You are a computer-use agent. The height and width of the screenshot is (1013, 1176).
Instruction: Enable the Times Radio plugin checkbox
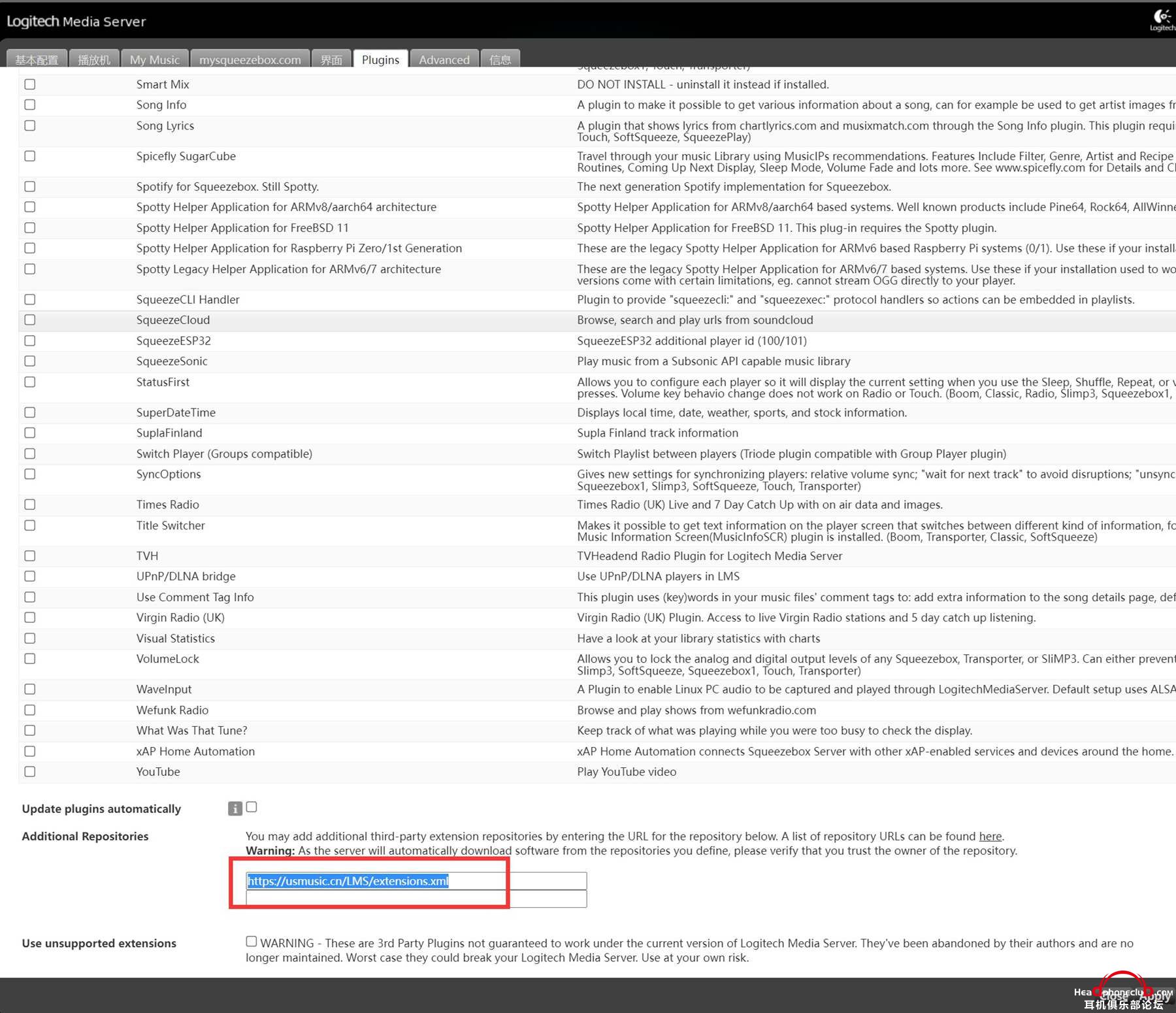(x=30, y=505)
